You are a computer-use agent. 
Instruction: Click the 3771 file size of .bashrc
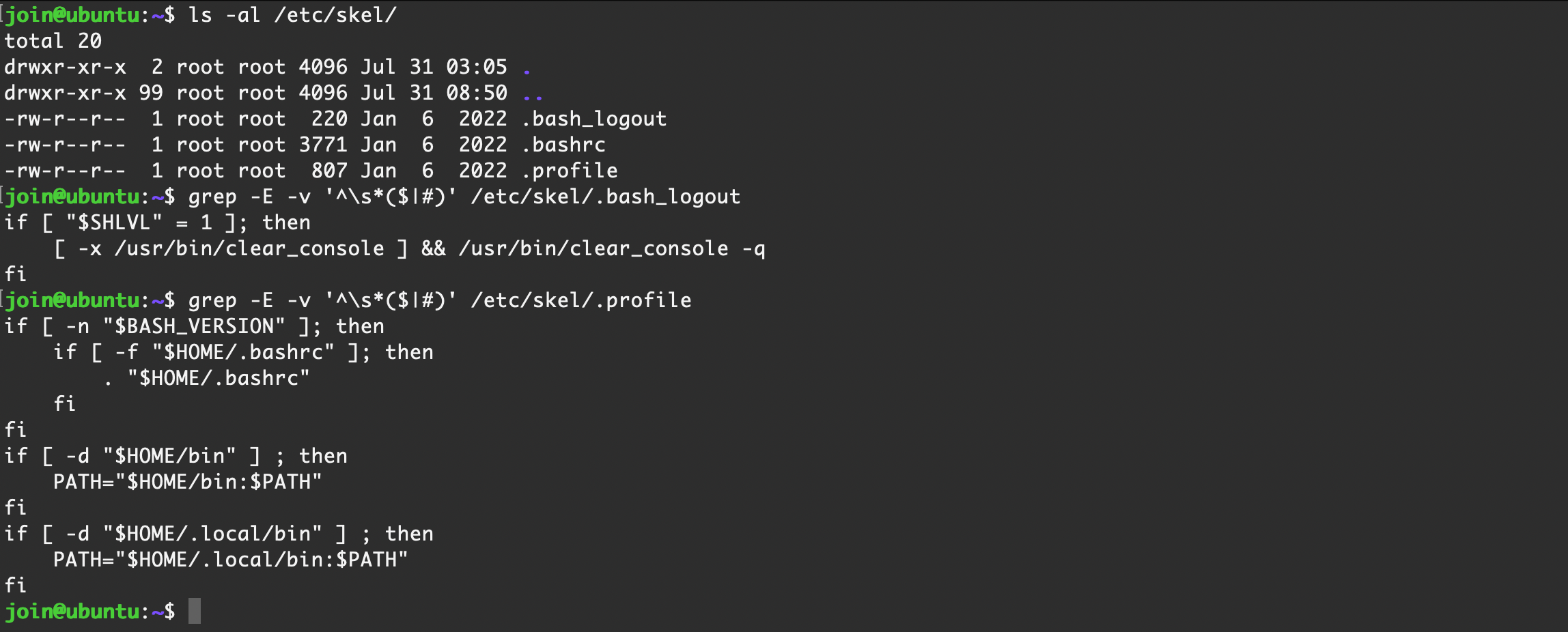point(323,145)
